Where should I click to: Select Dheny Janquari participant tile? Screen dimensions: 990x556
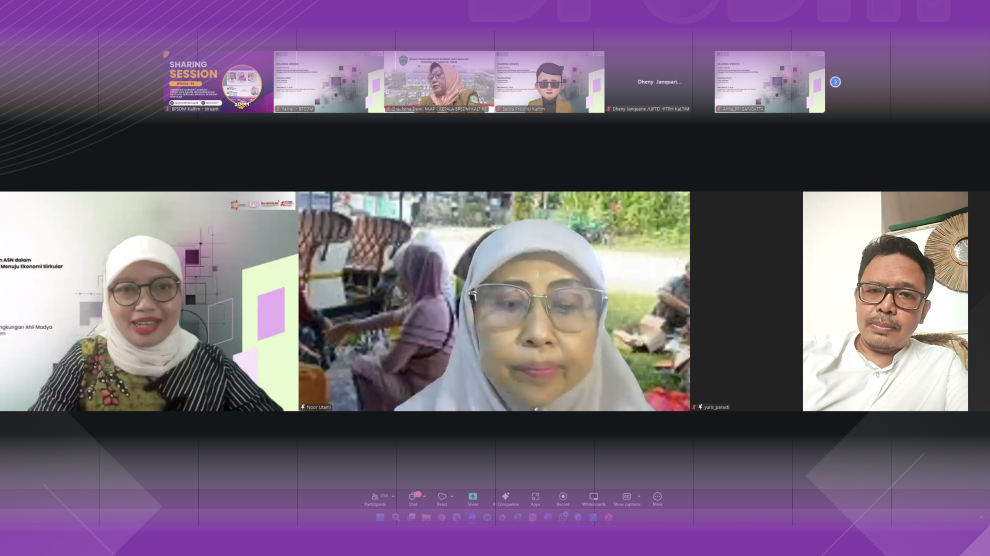click(x=659, y=82)
